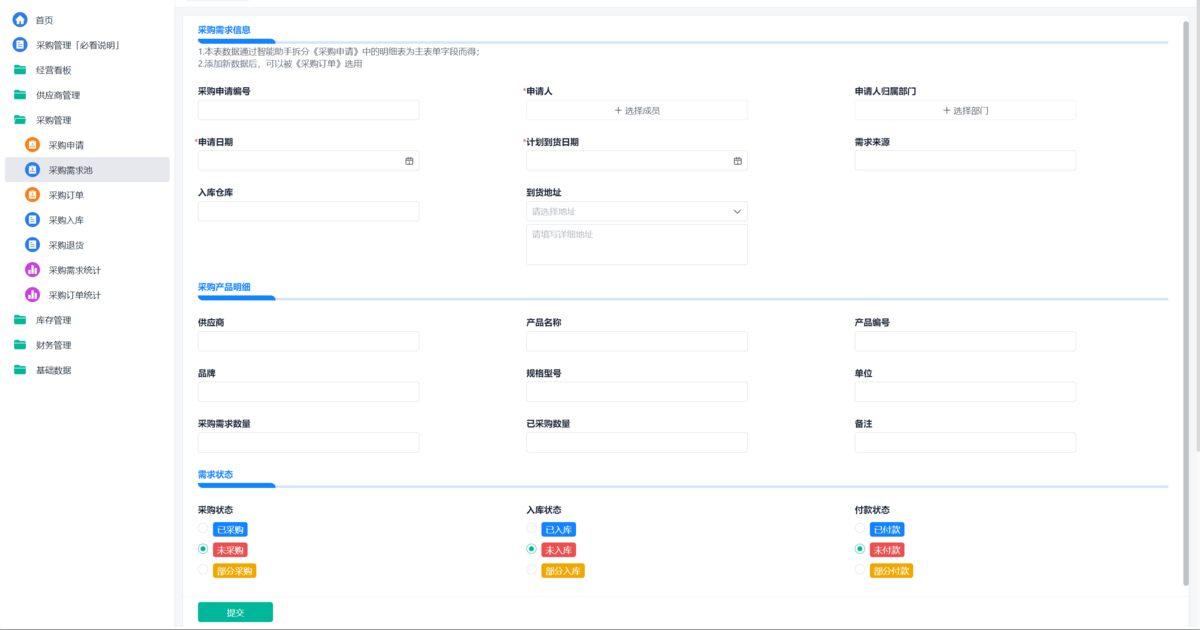This screenshot has height=630, width=1200.
Task: Click 选择部门 under 申请人归属部门
Action: (966, 110)
